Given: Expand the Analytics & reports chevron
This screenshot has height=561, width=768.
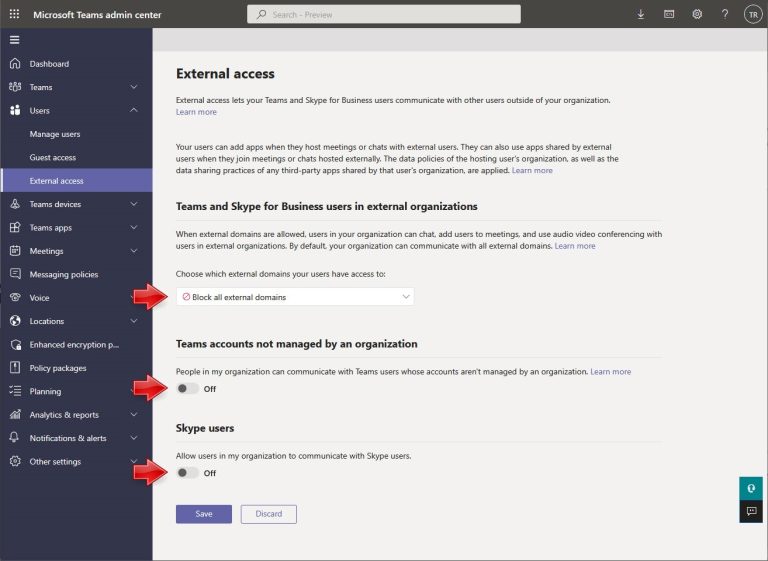Looking at the screenshot, I should pyautogui.click(x=134, y=415).
